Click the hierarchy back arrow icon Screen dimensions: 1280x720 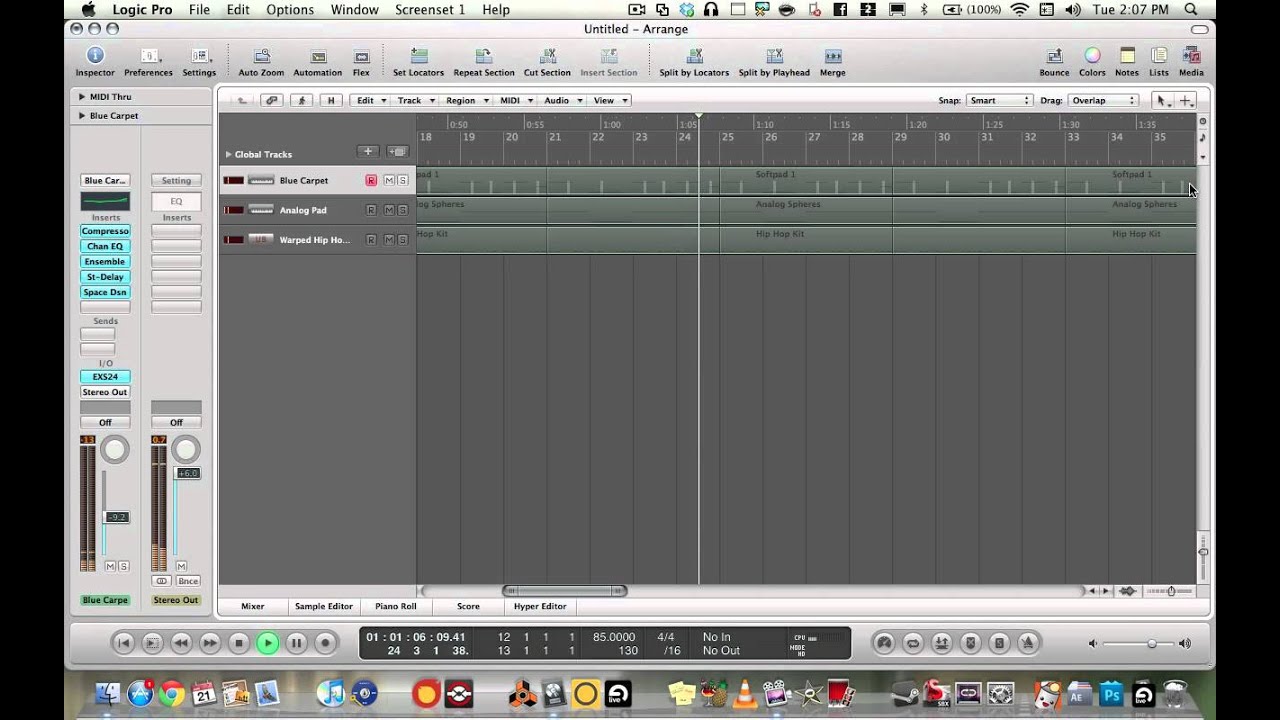tap(241, 100)
